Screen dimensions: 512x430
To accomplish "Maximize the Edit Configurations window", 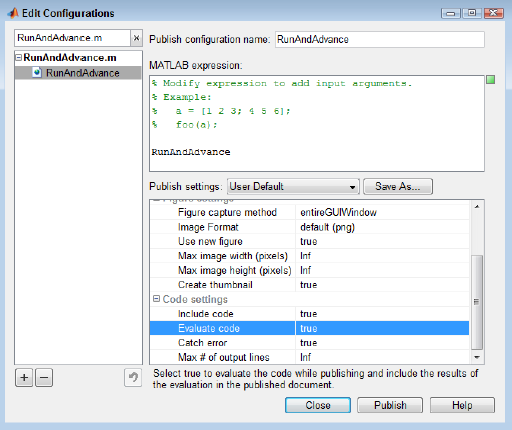I will [472, 13].
